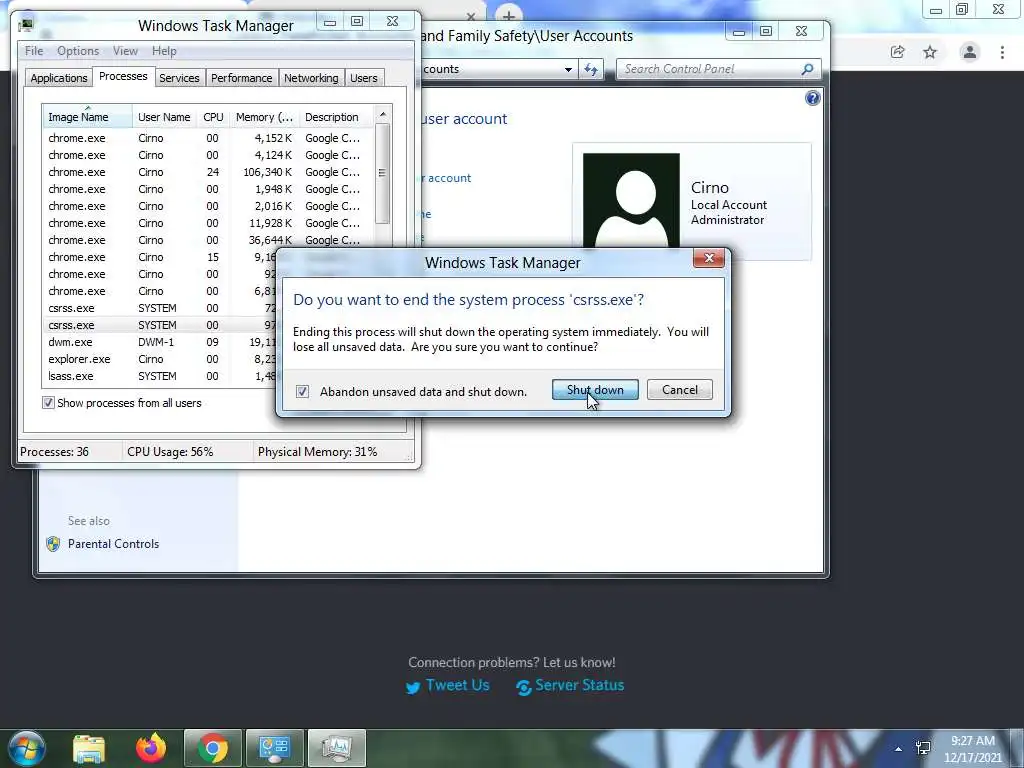
Task: Click Task Manager title bar icon
Action: coord(26,25)
